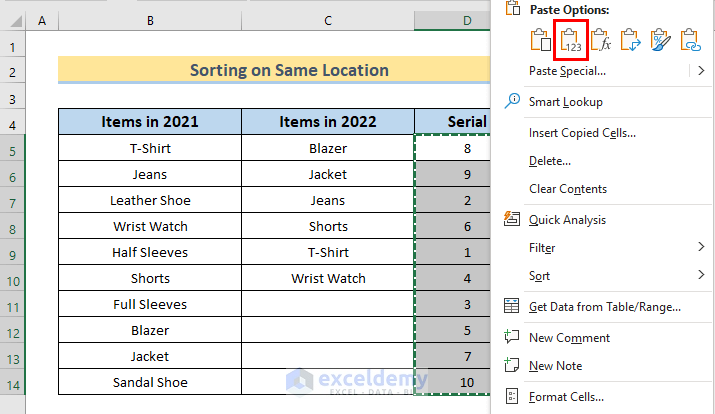Click the standard Paste clipboard icon
The width and height of the screenshot is (715, 414).
click(x=540, y=40)
